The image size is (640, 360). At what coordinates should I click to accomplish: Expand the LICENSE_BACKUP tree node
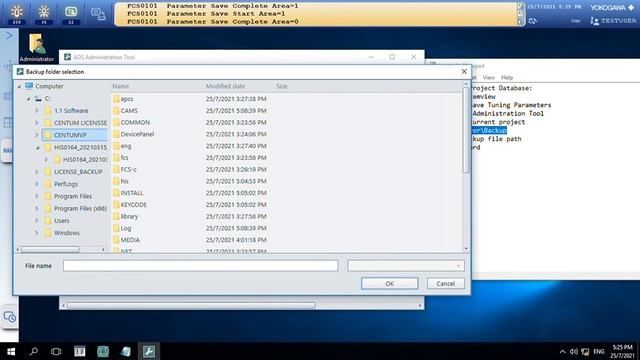tap(37, 172)
